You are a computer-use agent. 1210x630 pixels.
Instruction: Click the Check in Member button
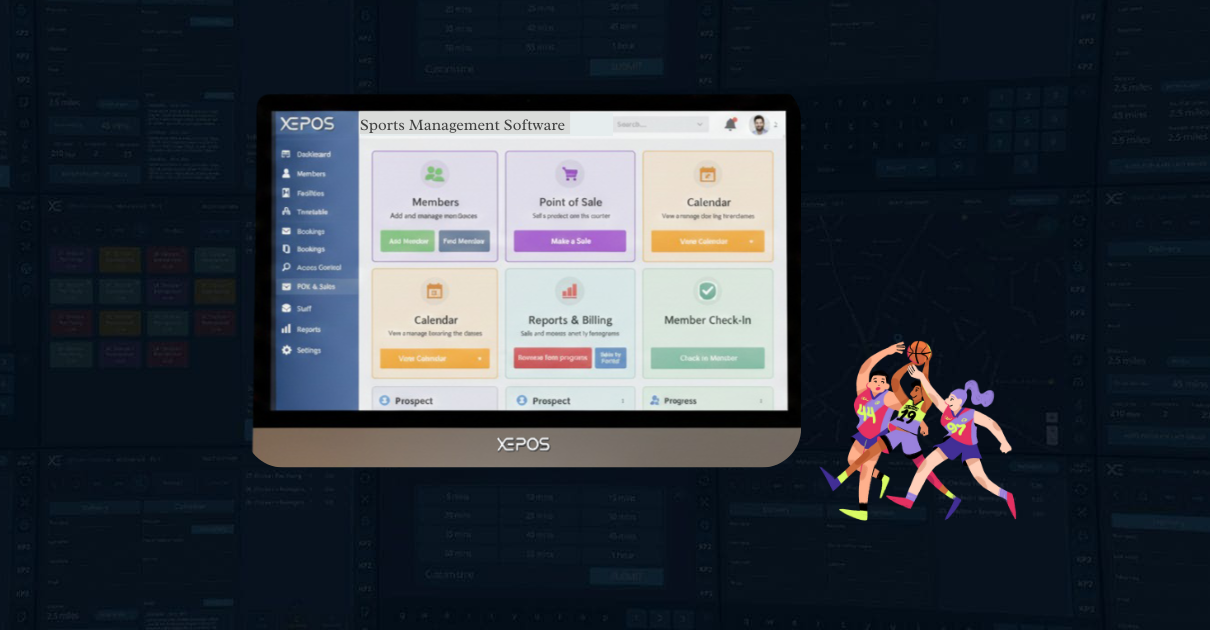click(707, 358)
